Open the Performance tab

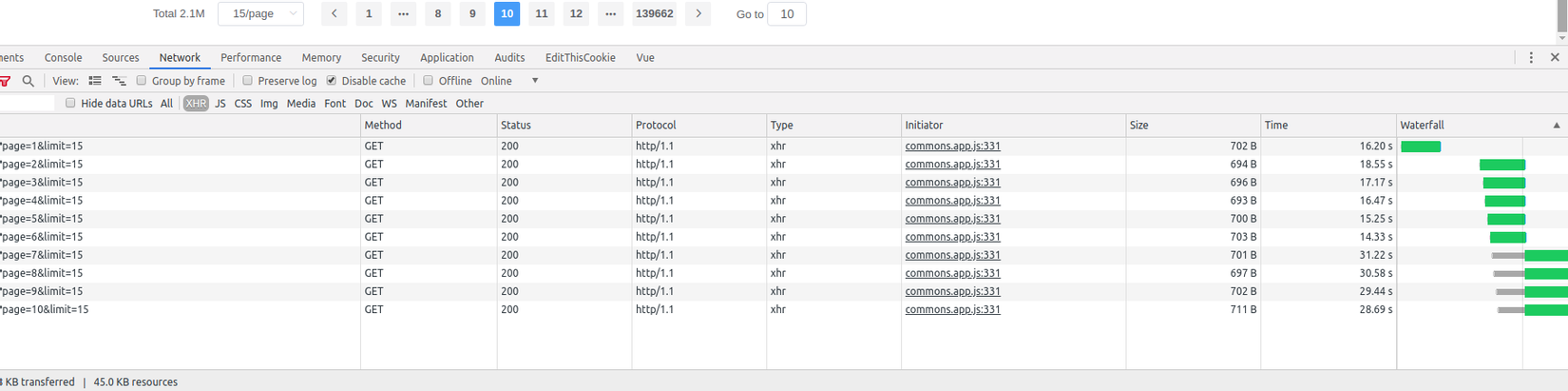pyautogui.click(x=251, y=58)
